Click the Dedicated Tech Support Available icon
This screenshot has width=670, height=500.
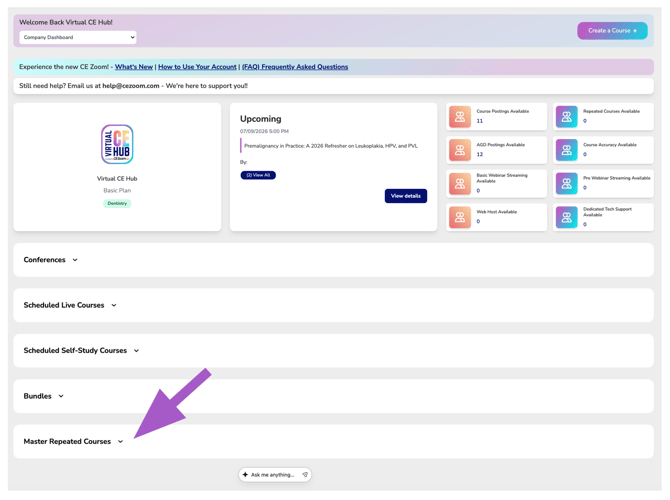567,217
